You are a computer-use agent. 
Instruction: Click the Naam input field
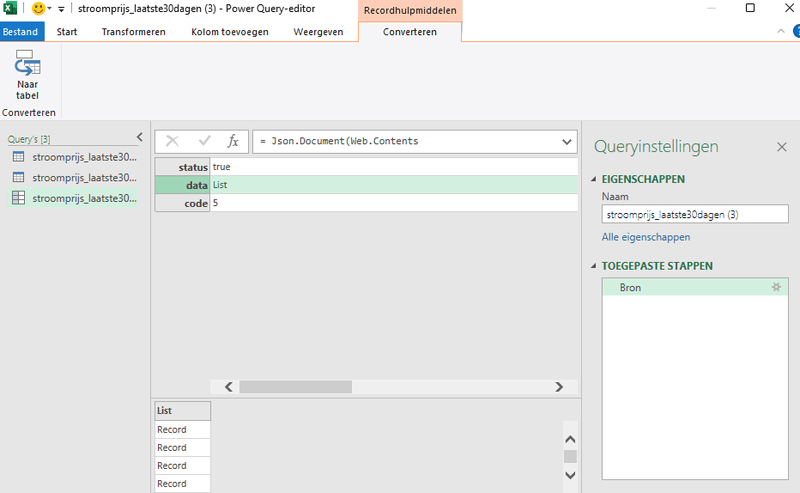point(695,214)
